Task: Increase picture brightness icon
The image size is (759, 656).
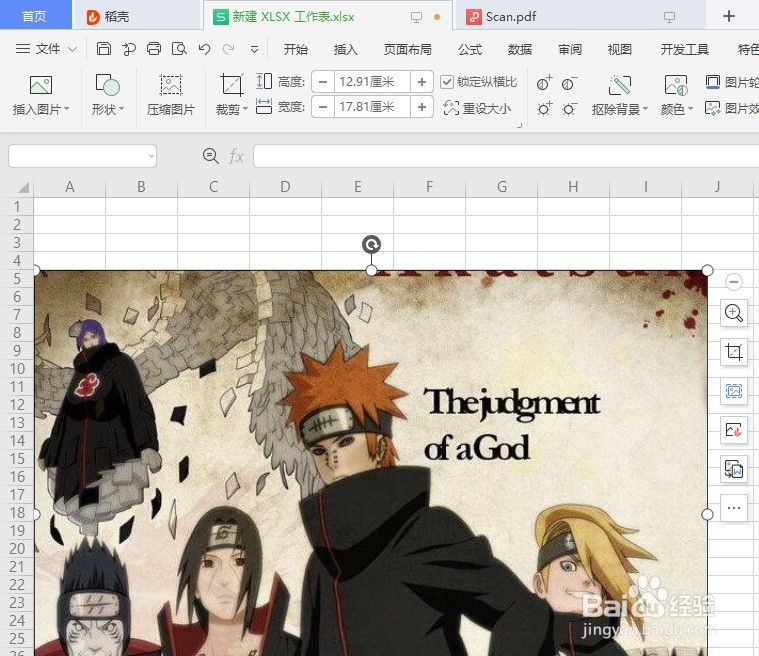Action: tap(544, 108)
